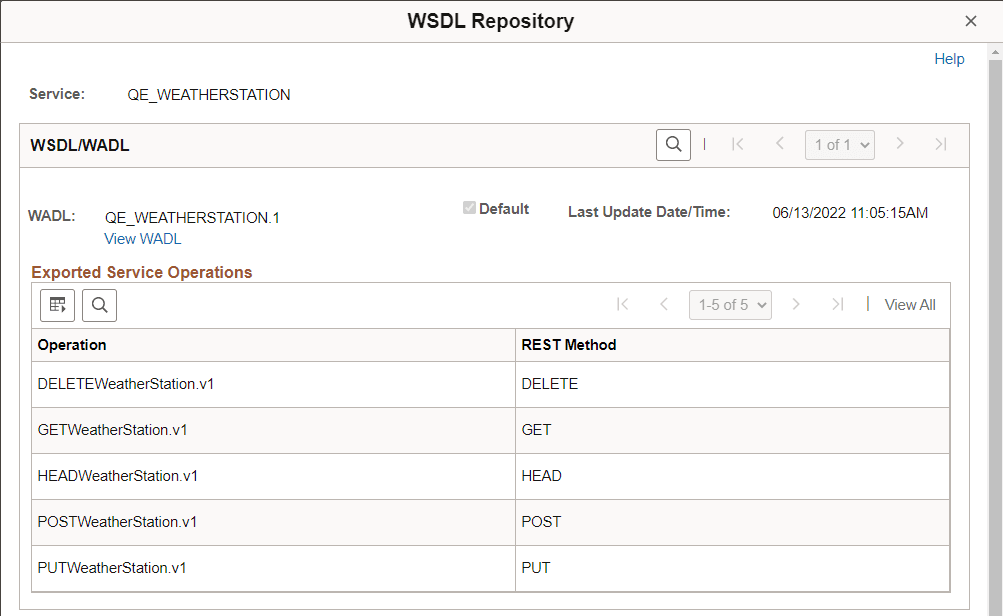Open the '1 of 1' record selector
This screenshot has width=1003, height=616.
click(x=839, y=144)
